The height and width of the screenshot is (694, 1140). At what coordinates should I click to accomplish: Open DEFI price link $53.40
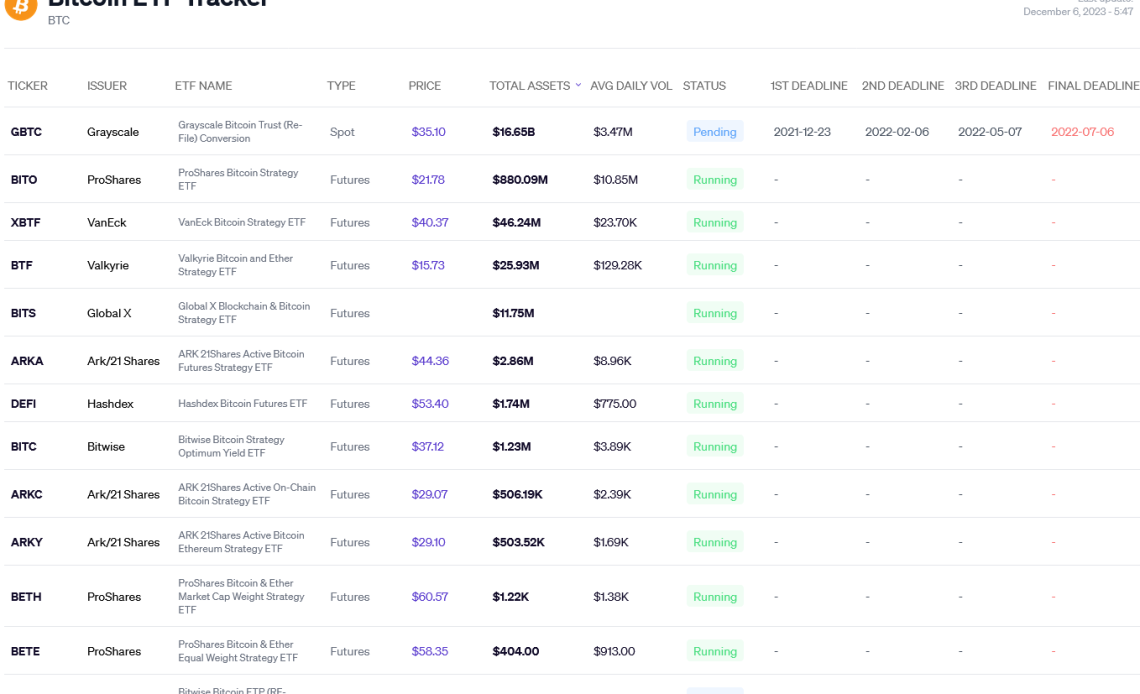[x=430, y=403]
